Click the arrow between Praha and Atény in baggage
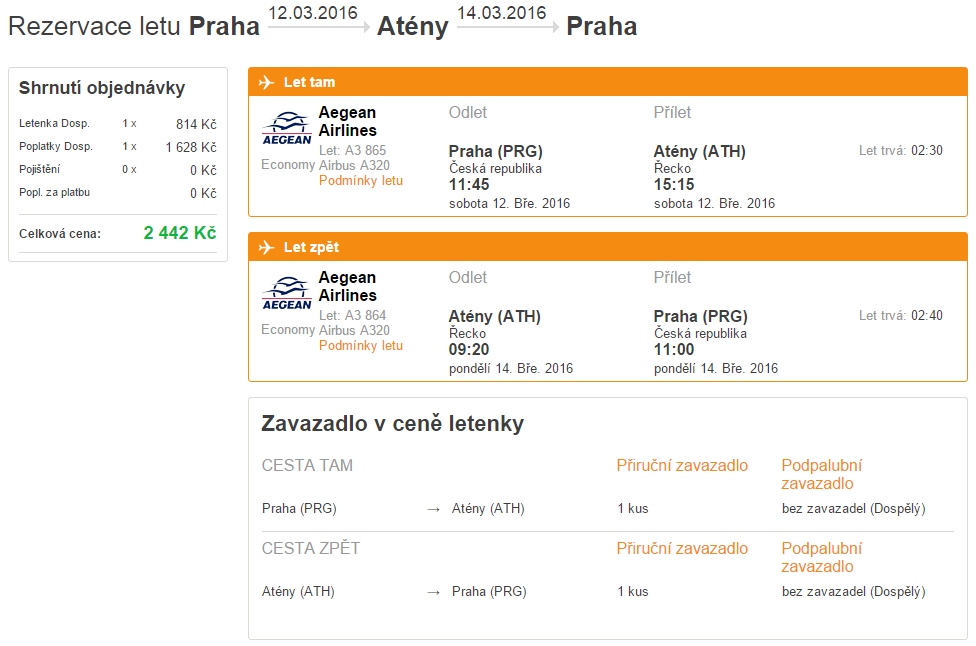This screenshot has height=646, width=976. 434,510
